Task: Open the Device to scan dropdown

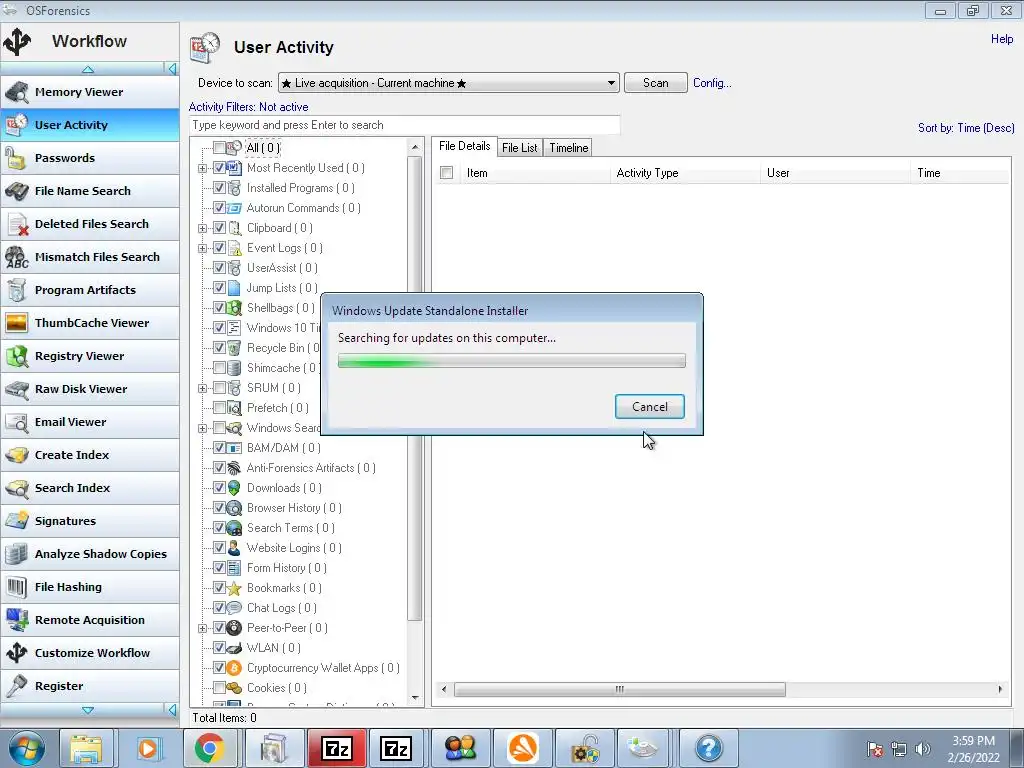Action: pos(449,83)
